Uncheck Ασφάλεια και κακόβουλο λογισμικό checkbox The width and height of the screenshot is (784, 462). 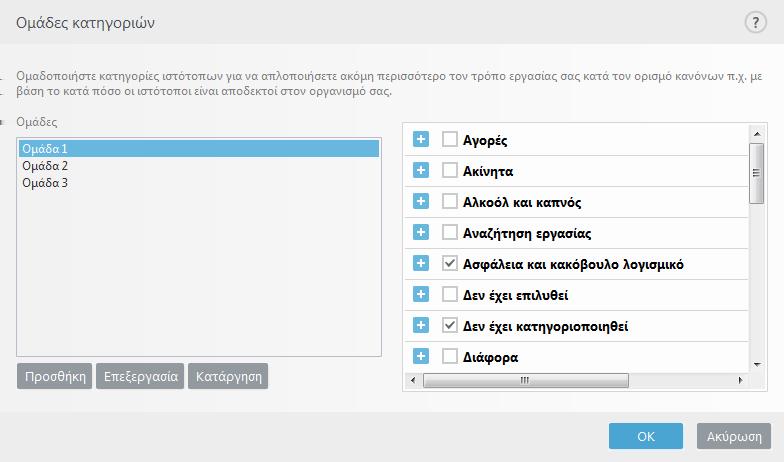tap(450, 263)
